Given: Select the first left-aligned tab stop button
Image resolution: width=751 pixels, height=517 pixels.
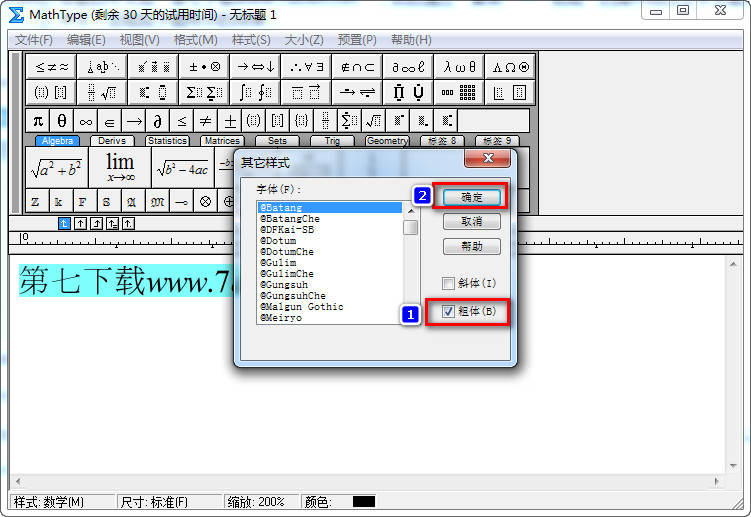Looking at the screenshot, I should 64,223.
